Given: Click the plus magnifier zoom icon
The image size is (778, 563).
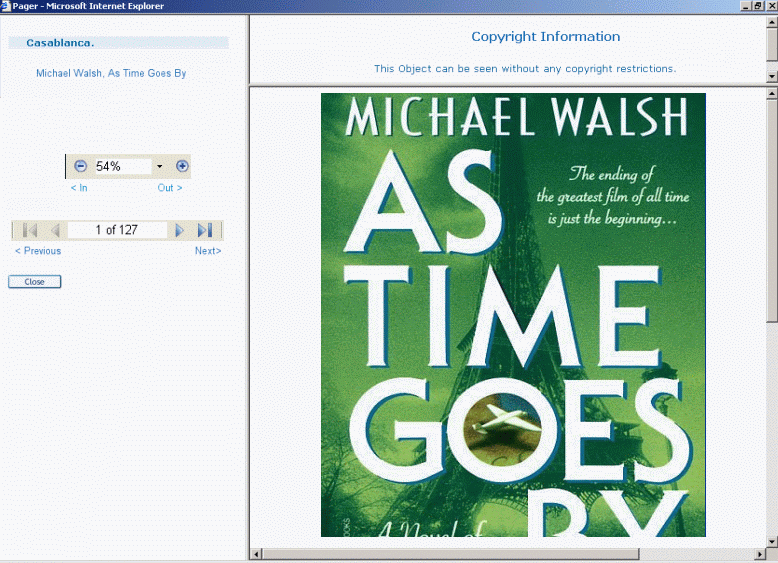Looking at the screenshot, I should click(x=182, y=166).
